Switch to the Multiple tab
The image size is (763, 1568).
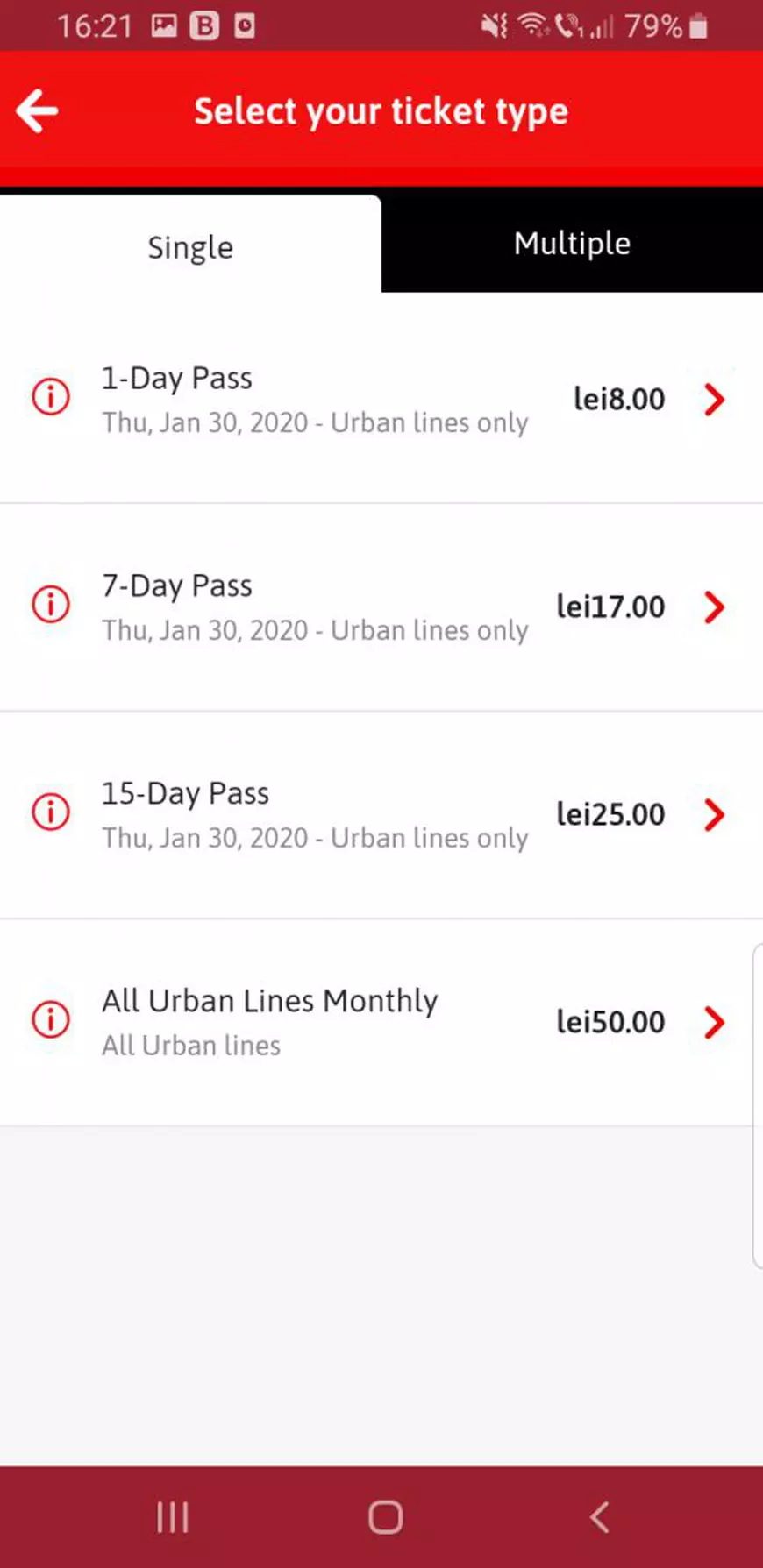[572, 243]
